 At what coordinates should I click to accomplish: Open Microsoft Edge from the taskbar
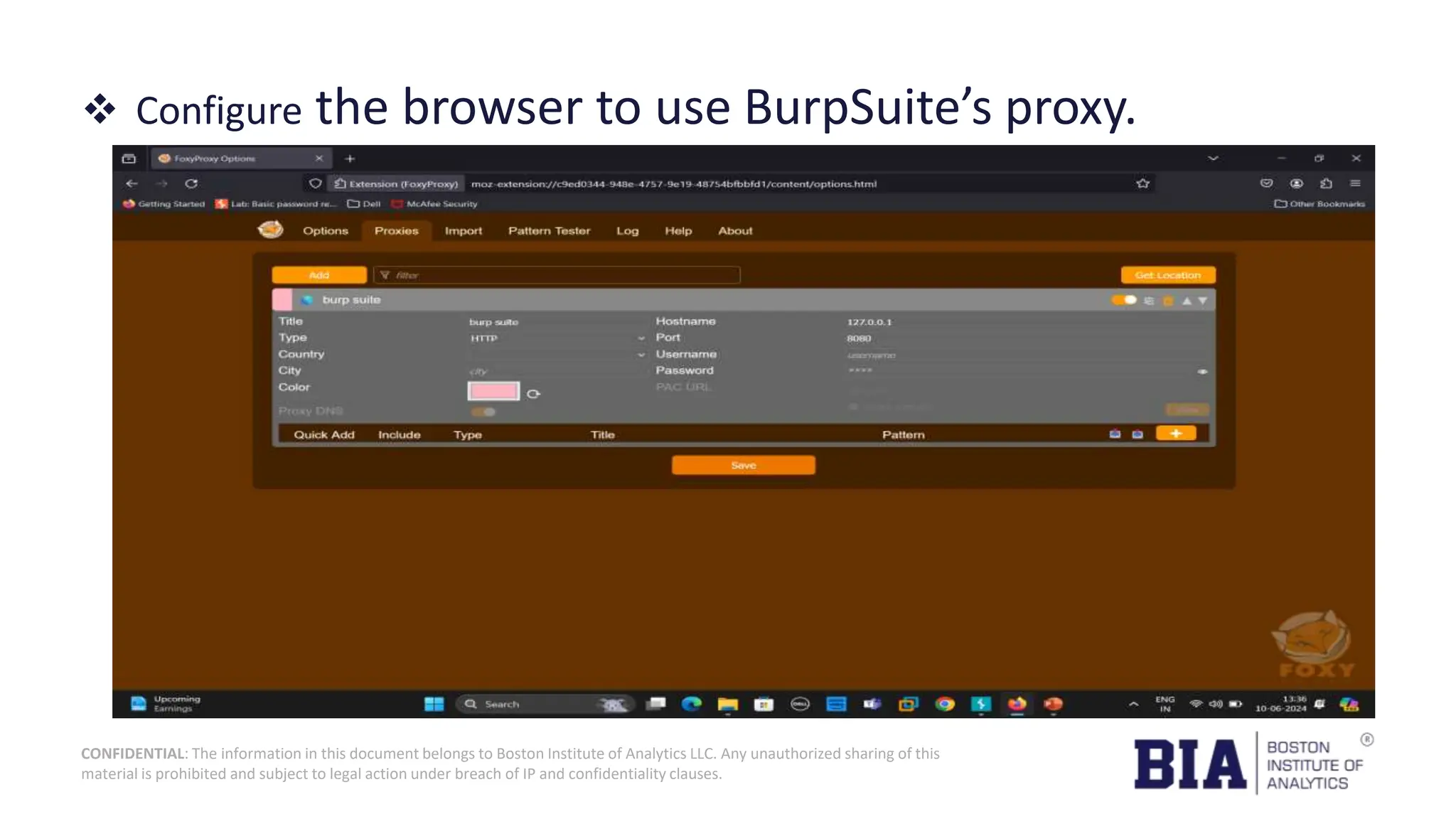click(x=691, y=704)
